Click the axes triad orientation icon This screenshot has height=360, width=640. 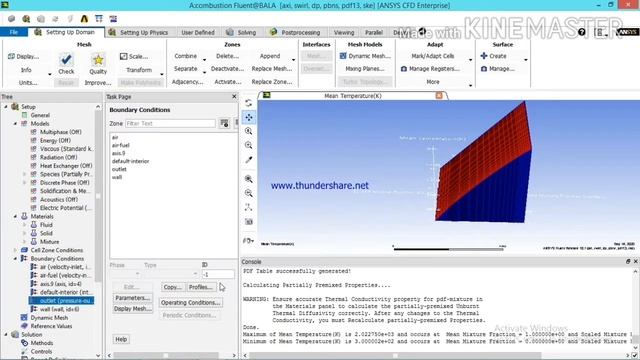click(249, 207)
